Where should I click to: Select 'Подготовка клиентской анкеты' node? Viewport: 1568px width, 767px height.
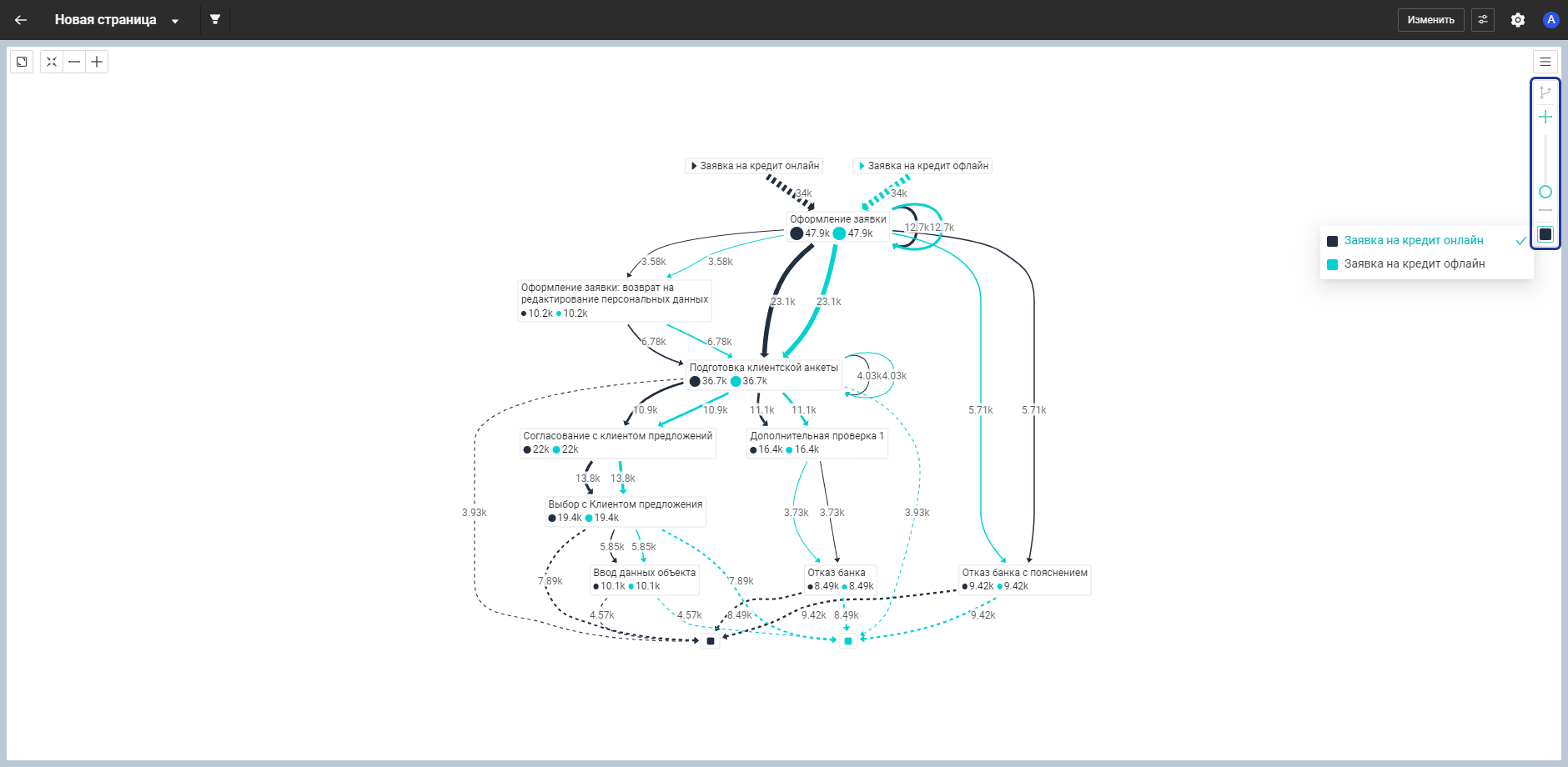764,374
